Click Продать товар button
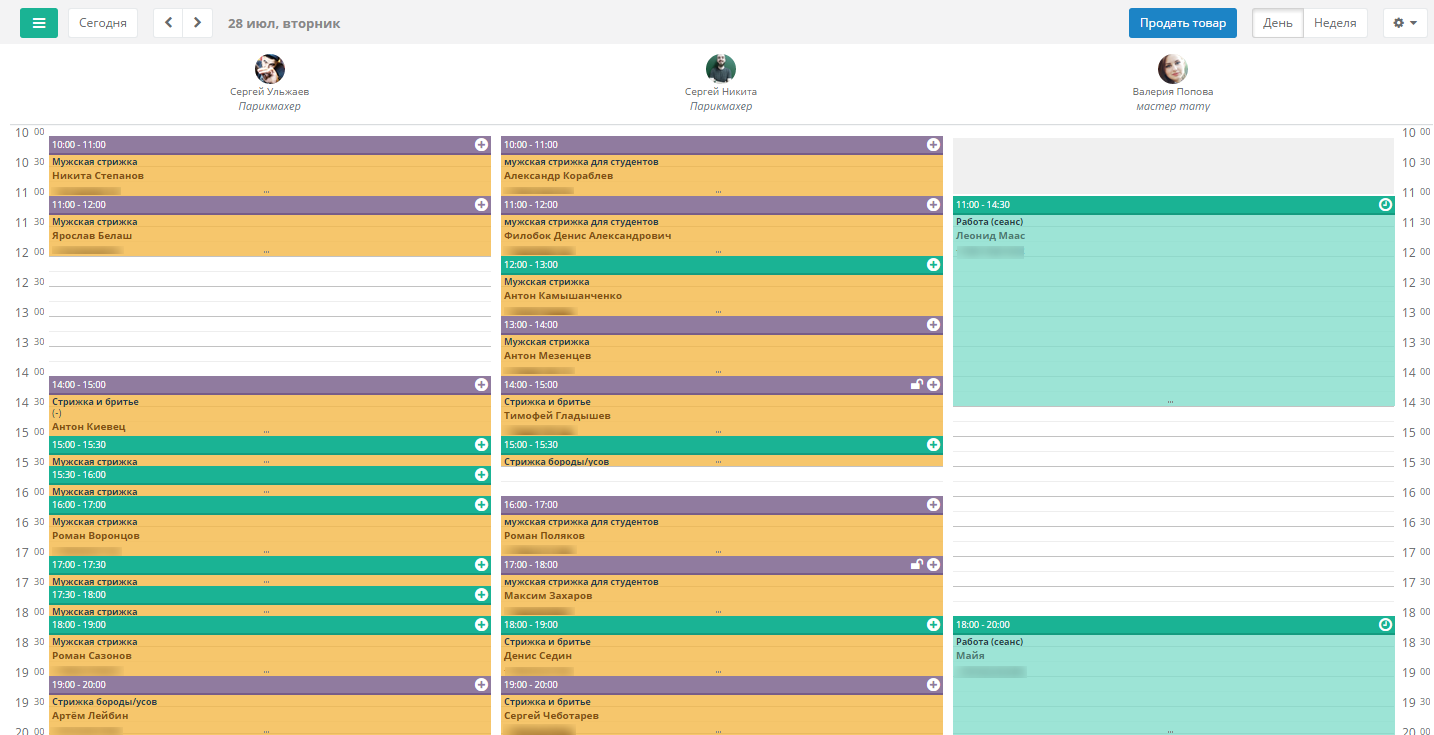This screenshot has height=735, width=1434. [x=1183, y=23]
